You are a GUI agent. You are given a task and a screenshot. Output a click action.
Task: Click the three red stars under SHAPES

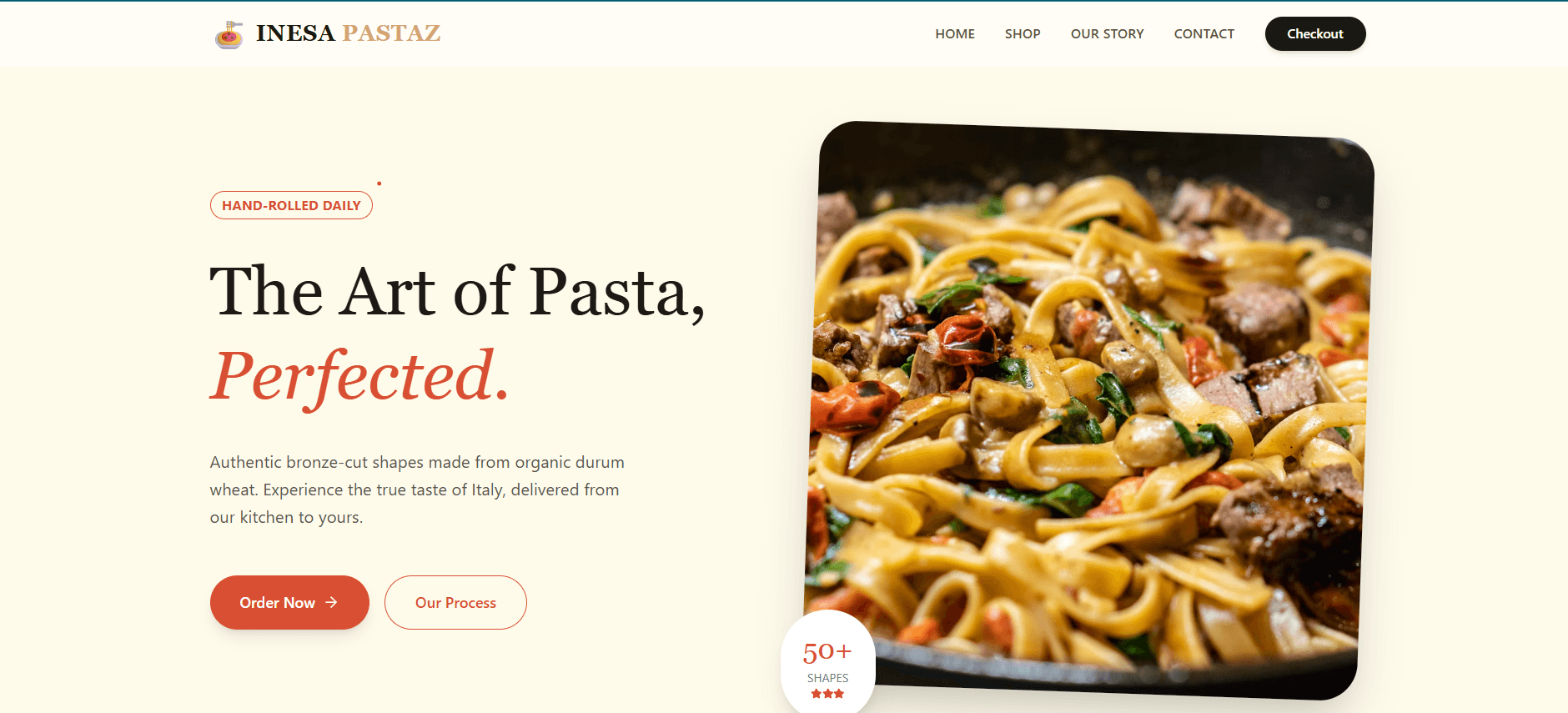[827, 694]
